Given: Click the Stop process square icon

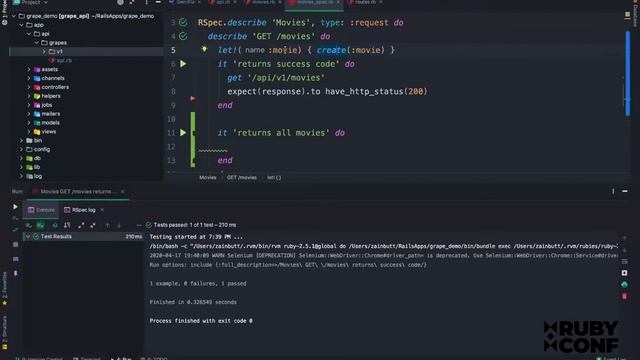Looking at the screenshot, I should pos(16,244).
